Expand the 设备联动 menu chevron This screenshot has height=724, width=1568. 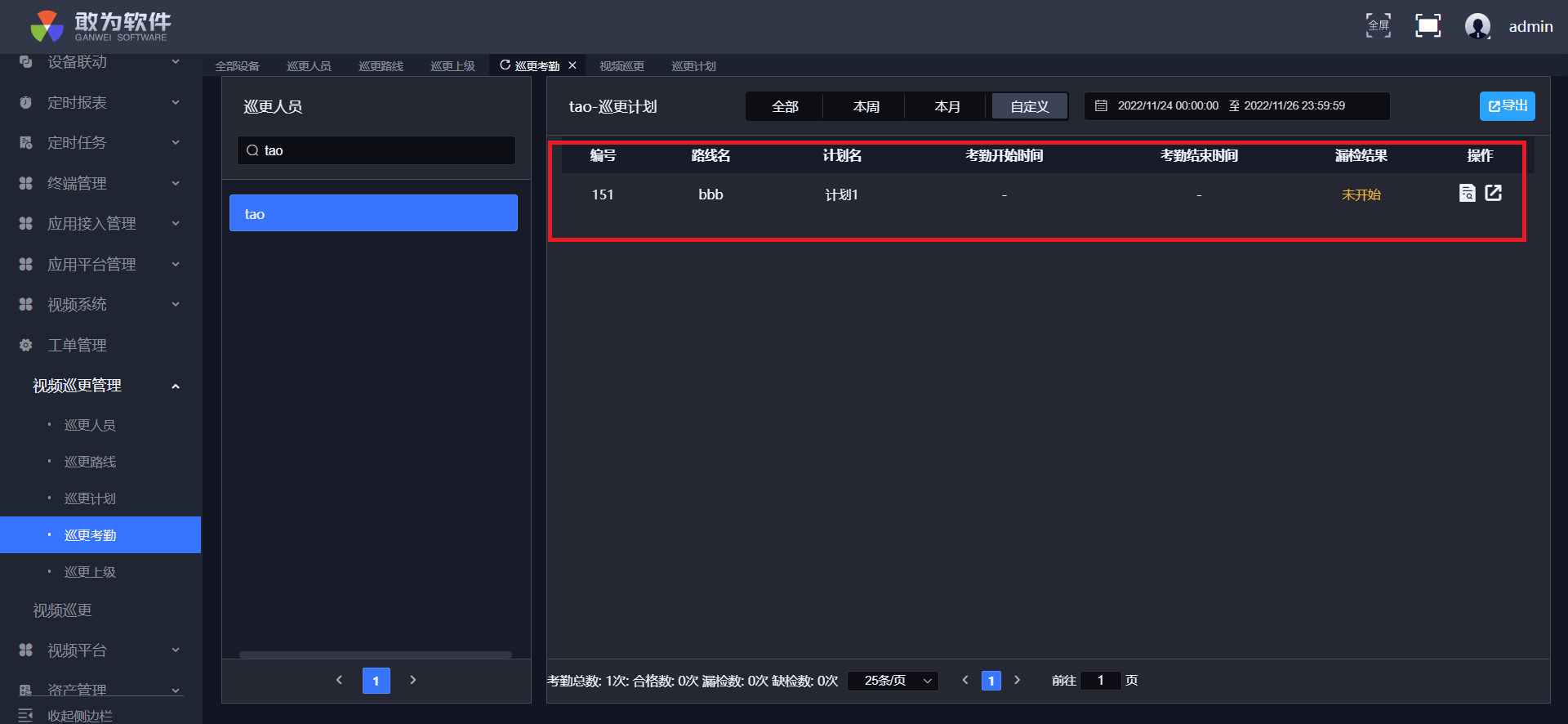(176, 61)
